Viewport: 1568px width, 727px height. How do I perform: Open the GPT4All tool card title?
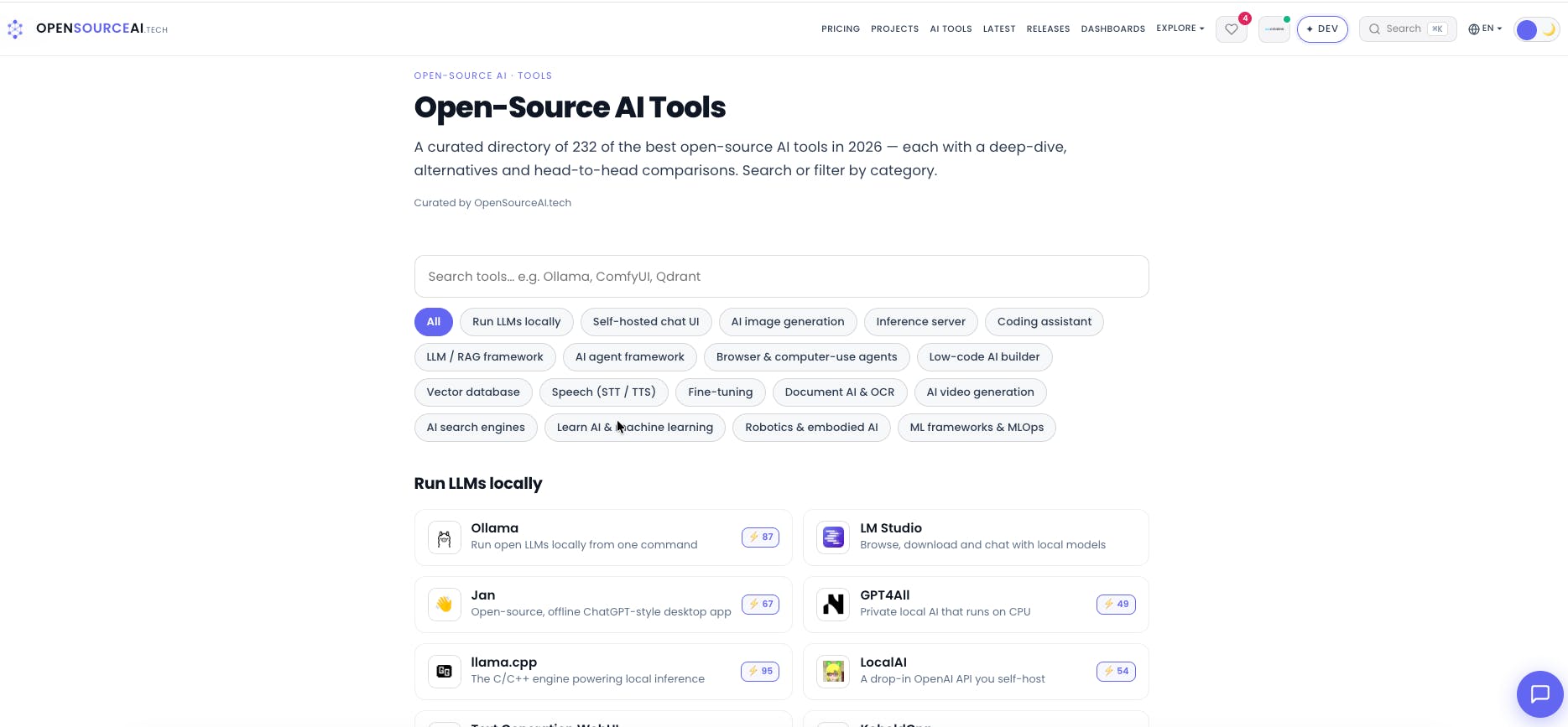click(x=885, y=595)
